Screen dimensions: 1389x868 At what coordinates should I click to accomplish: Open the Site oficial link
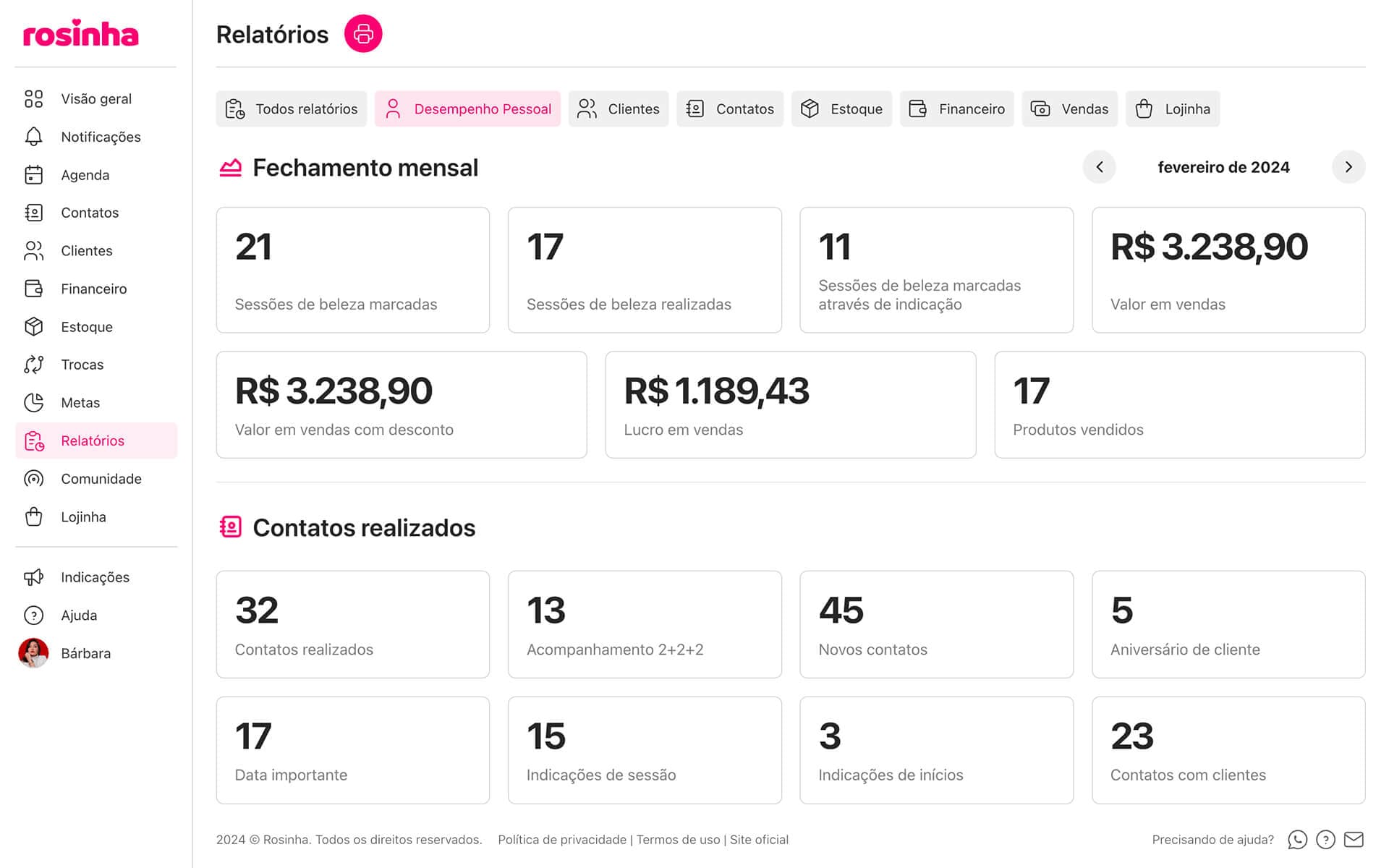[x=759, y=840]
